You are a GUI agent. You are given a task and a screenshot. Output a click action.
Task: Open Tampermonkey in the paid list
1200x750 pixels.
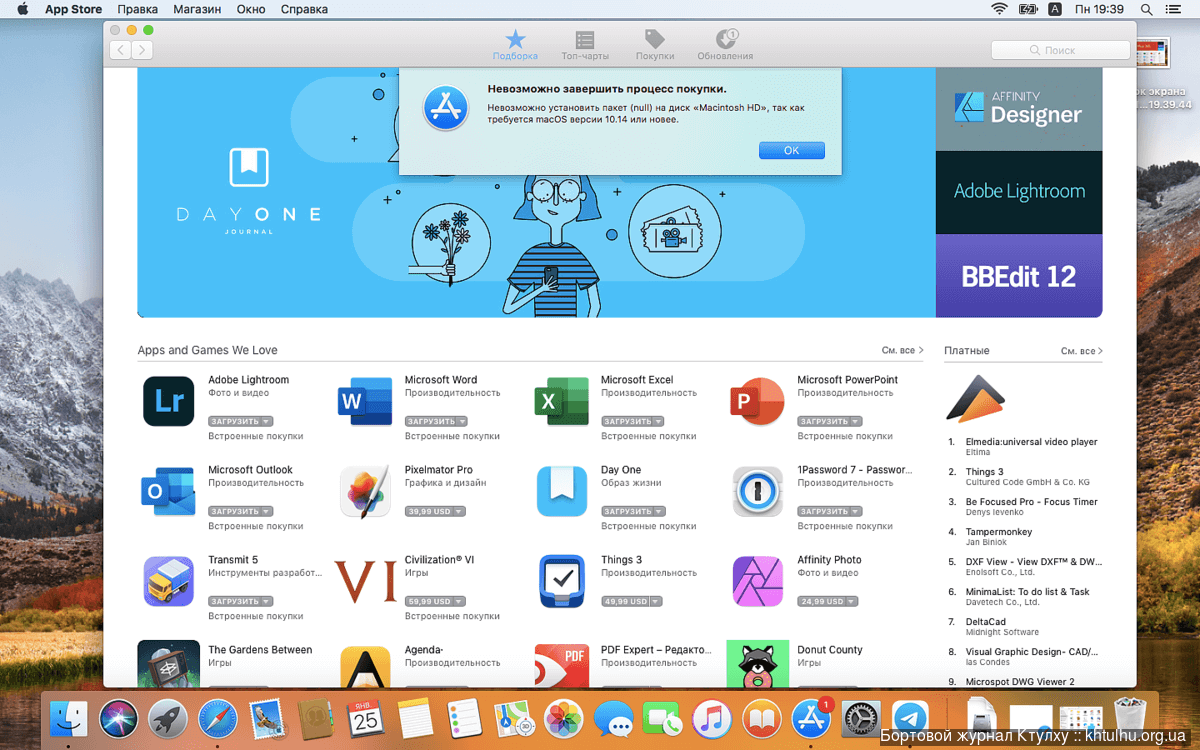998,532
